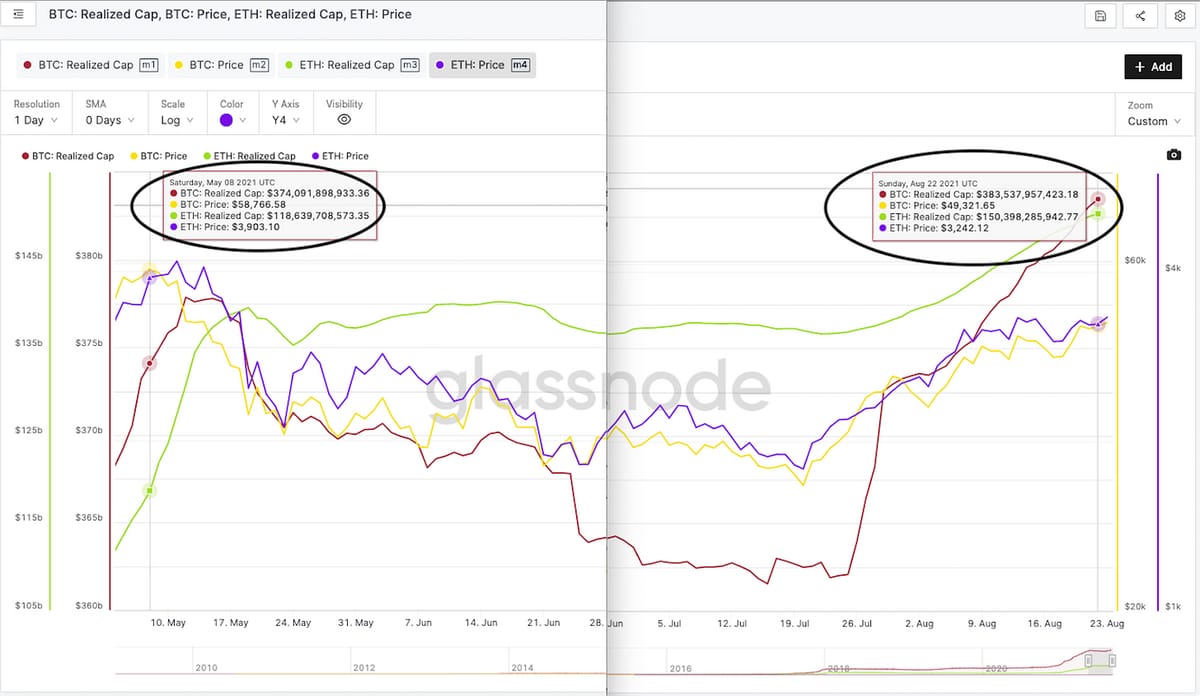Click ETH Price point on Aug 22
The image size is (1200, 696).
pyautogui.click(x=1098, y=323)
